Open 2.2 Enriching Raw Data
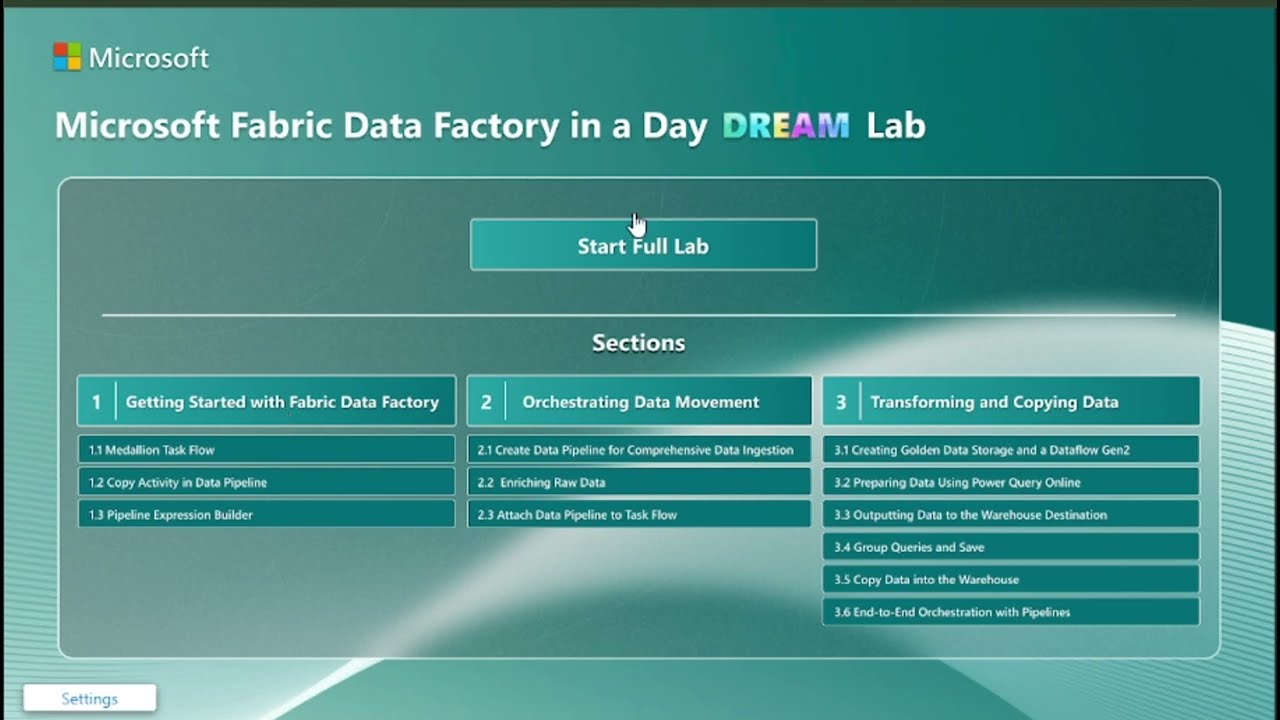This screenshot has width=1280, height=720. tap(639, 482)
